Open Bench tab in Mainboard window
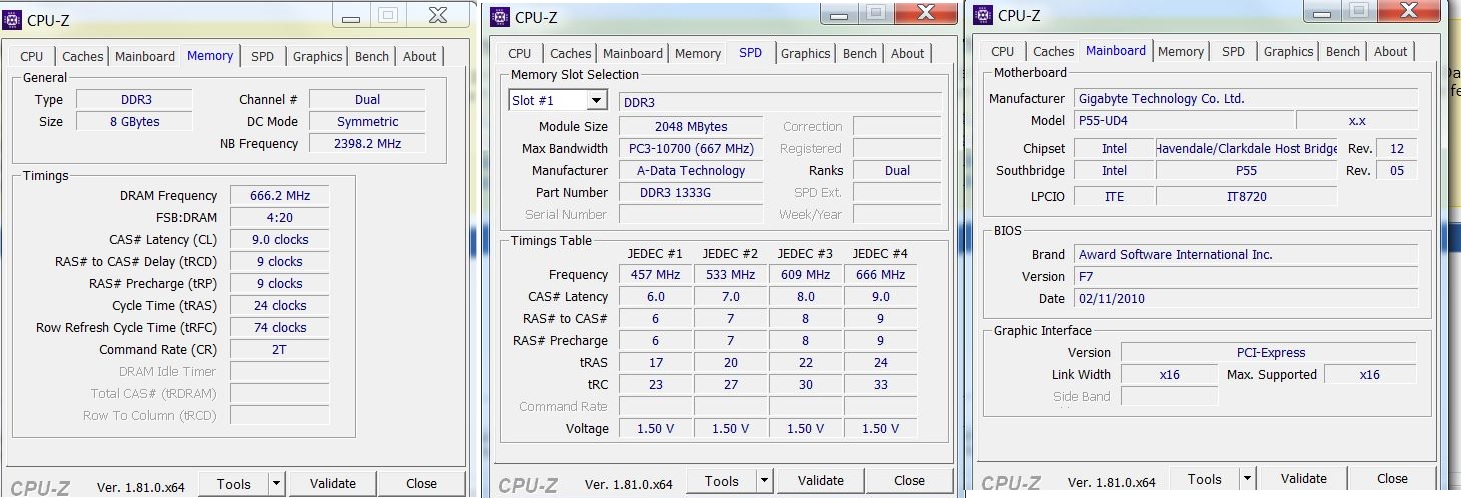The width and height of the screenshot is (1461, 498). [x=1343, y=52]
